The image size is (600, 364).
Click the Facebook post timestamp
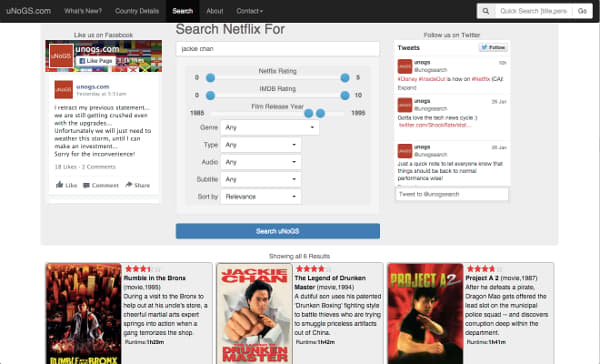(101, 94)
